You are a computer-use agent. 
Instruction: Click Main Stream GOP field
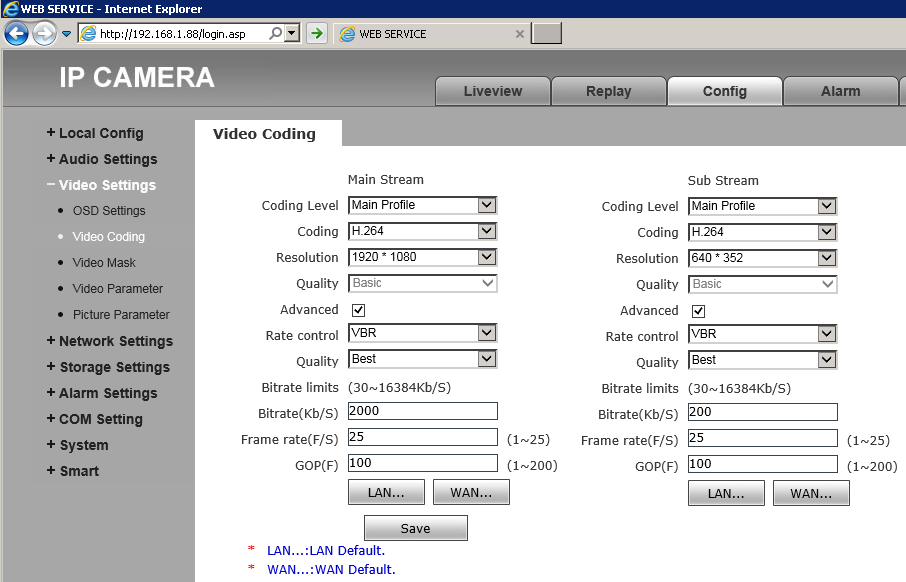422,463
